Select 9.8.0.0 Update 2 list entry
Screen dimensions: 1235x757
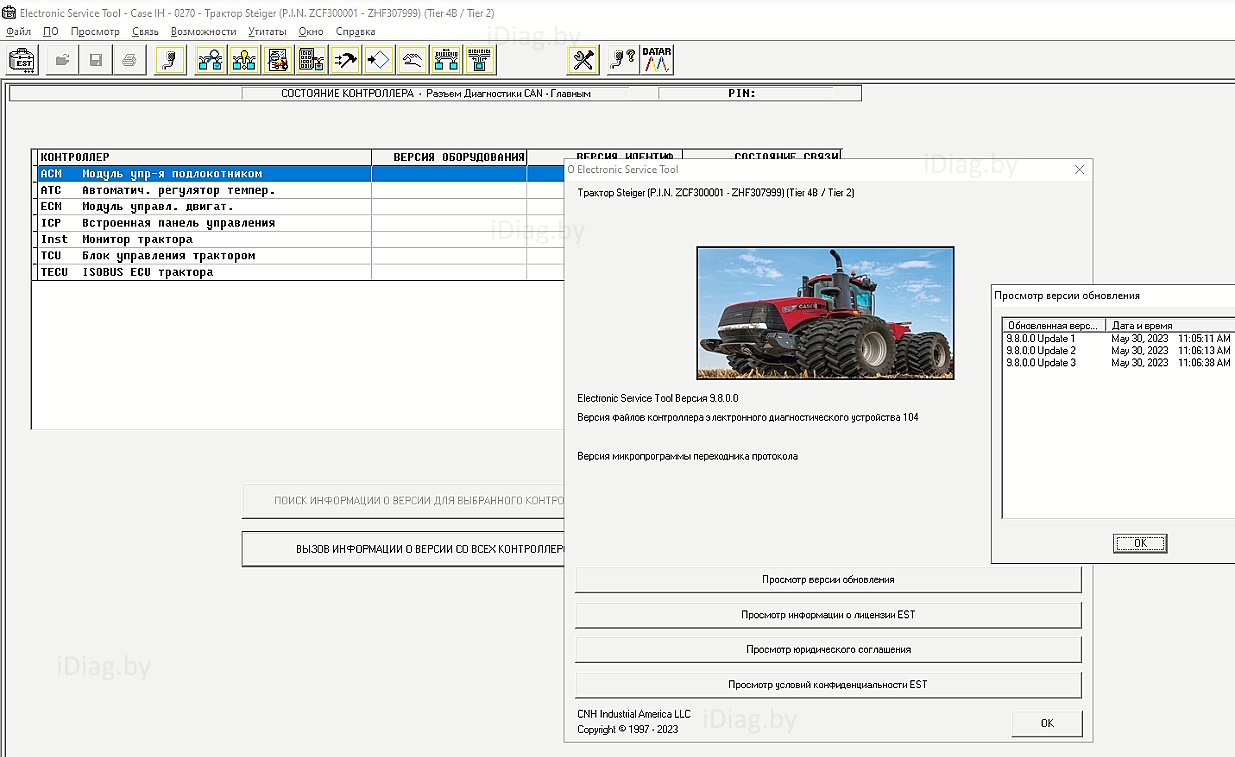1118,351
